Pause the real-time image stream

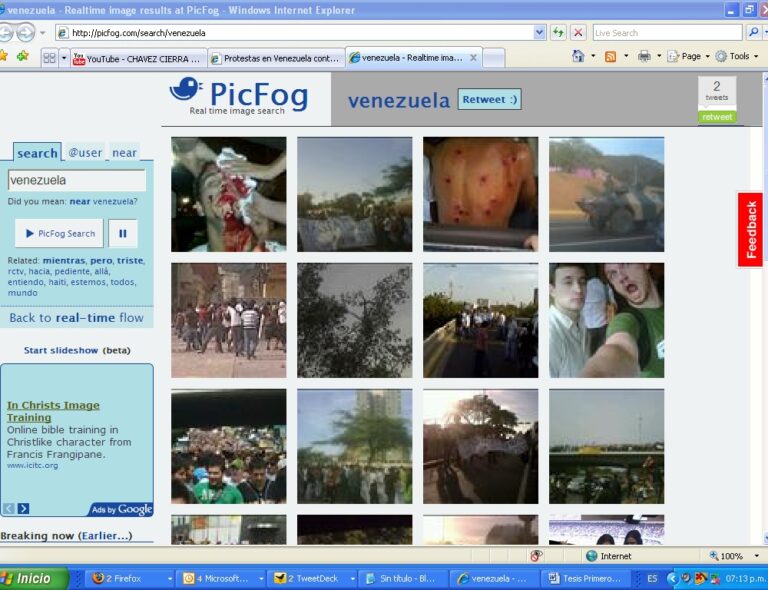(123, 234)
